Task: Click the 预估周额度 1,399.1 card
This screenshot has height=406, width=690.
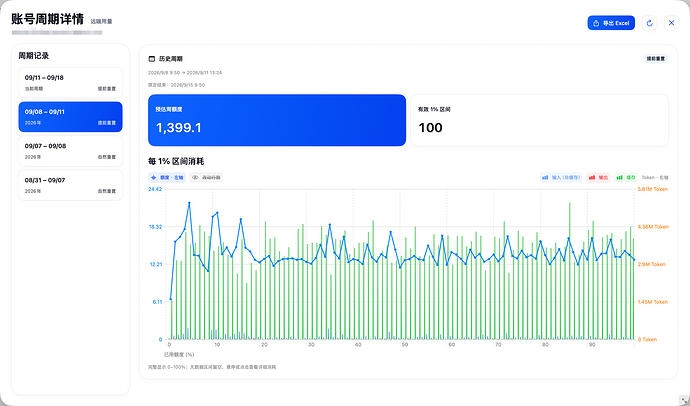Action: pos(277,120)
